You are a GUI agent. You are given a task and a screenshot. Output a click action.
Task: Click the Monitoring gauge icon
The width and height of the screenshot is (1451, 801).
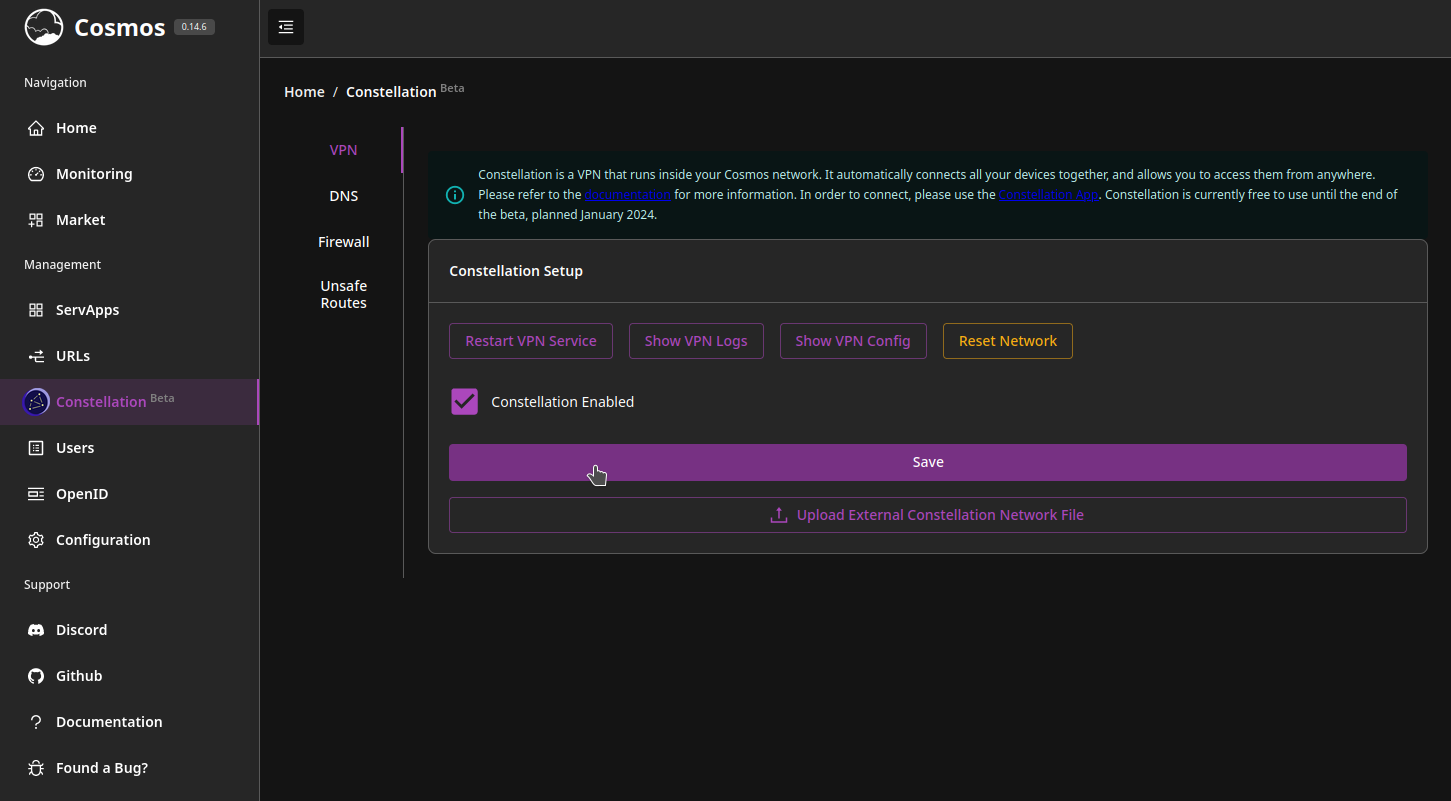[36, 174]
